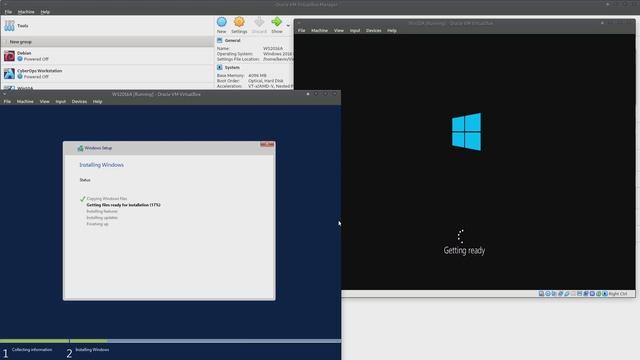Open File menu in WS2016A setup window
The width and height of the screenshot is (640, 360).
pyautogui.click(x=7, y=101)
